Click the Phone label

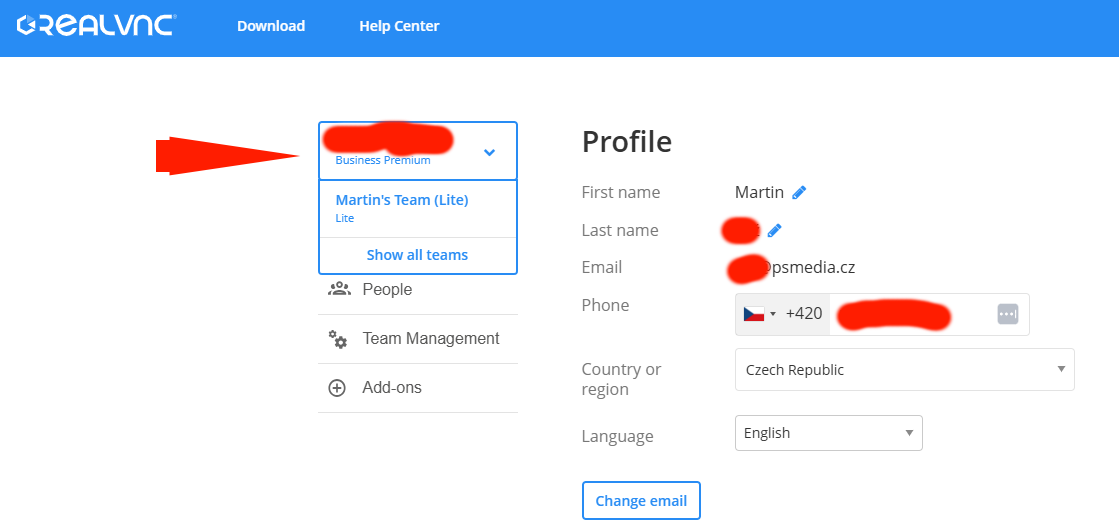605,305
